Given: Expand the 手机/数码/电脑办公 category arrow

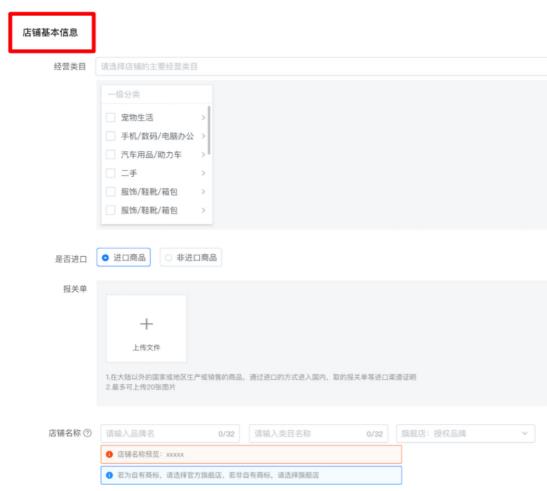Looking at the screenshot, I should (203, 136).
